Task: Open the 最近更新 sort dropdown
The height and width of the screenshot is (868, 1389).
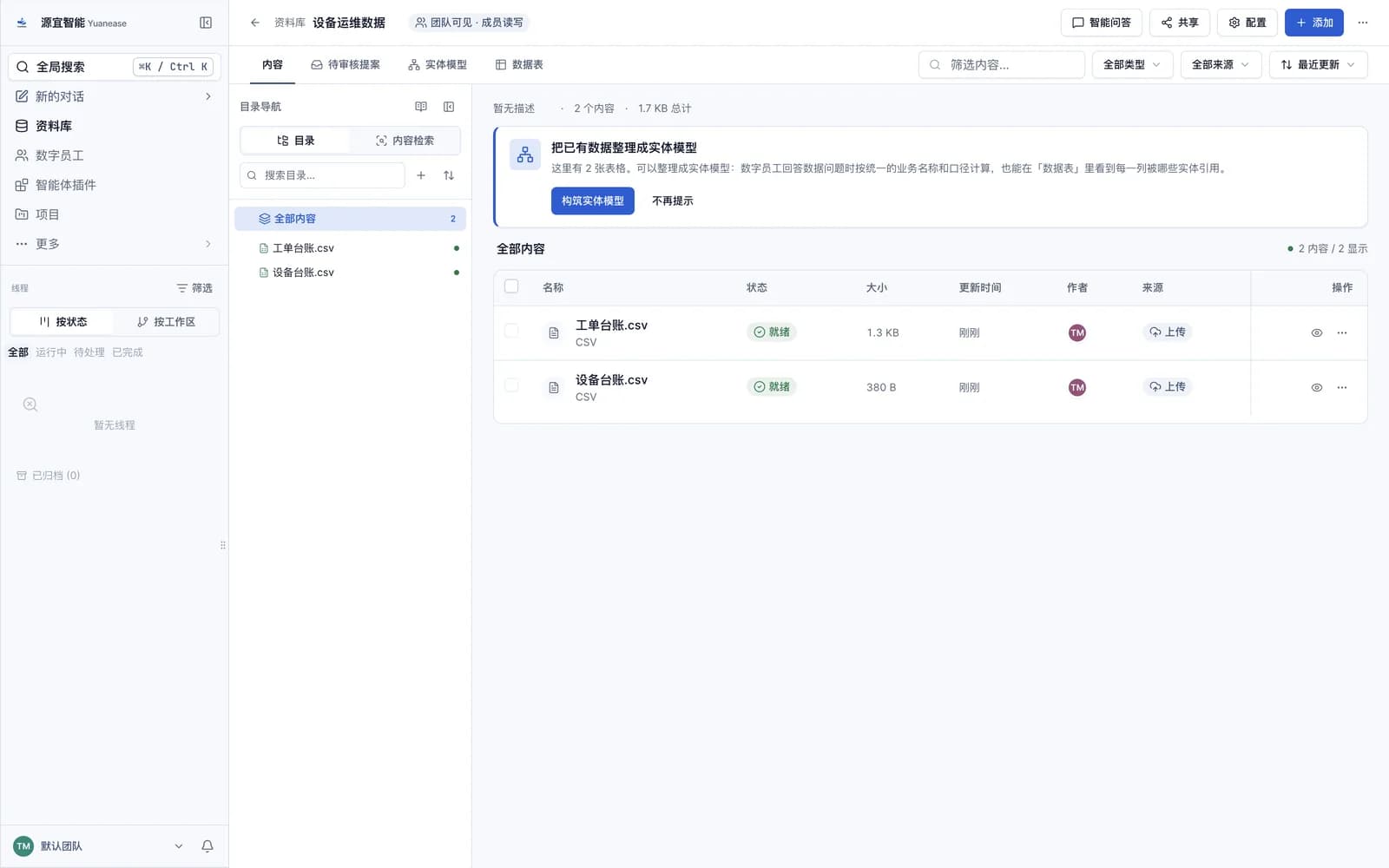Action: click(x=1318, y=65)
